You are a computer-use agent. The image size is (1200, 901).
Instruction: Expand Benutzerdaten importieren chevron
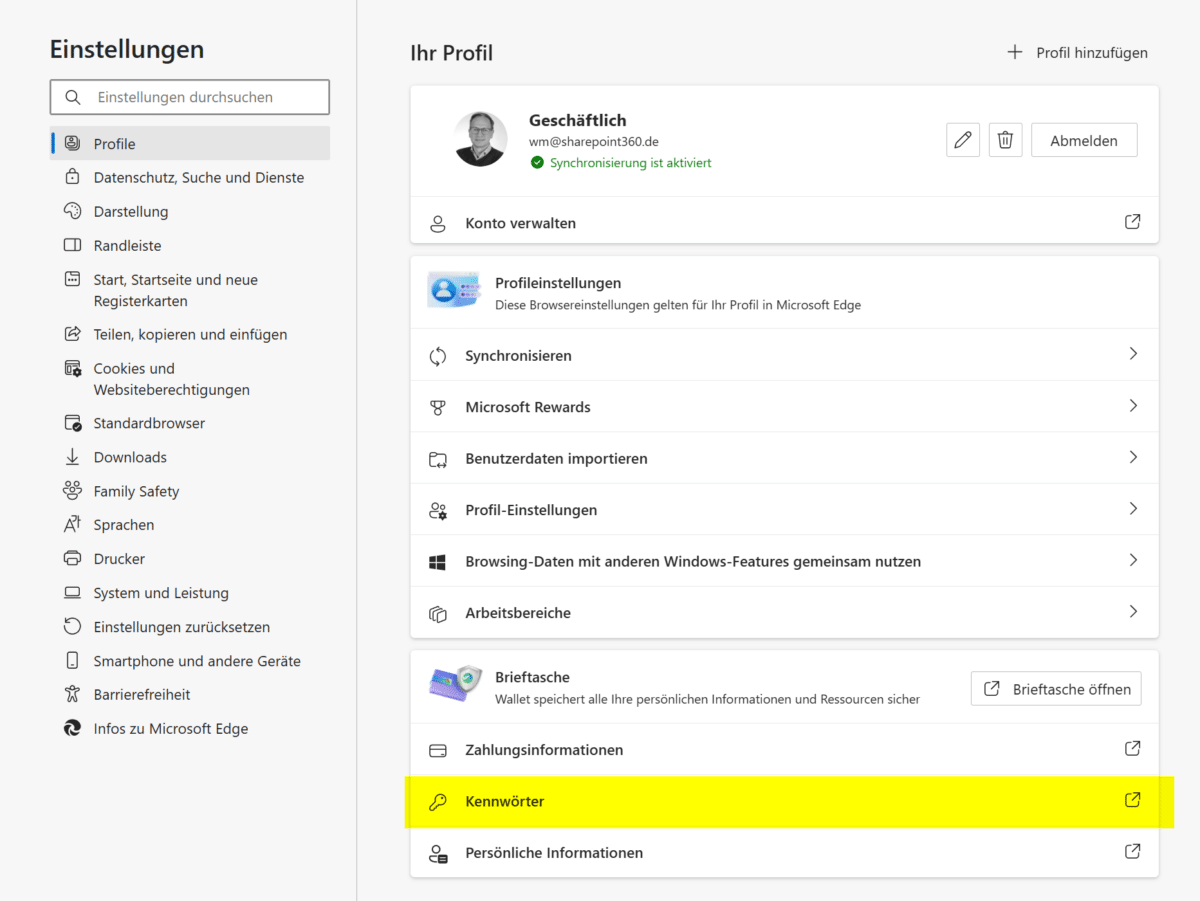pyautogui.click(x=1132, y=457)
